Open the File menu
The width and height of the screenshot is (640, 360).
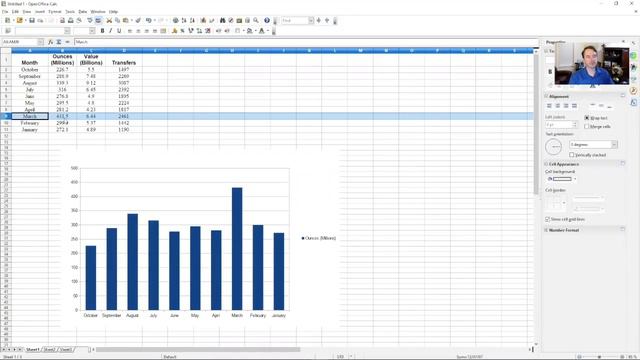pos(5,12)
